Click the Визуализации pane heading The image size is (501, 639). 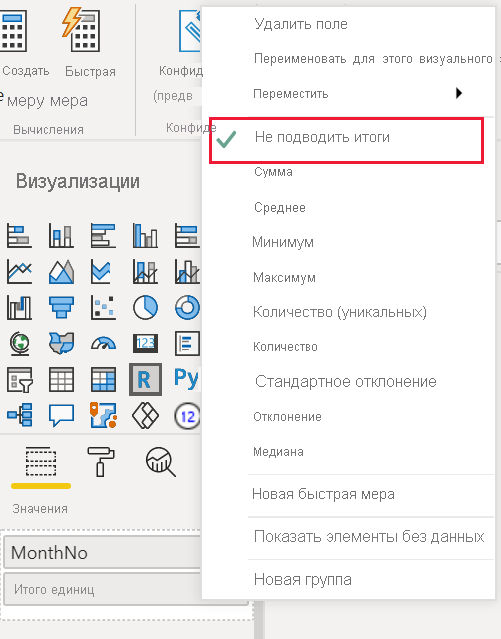point(78,181)
